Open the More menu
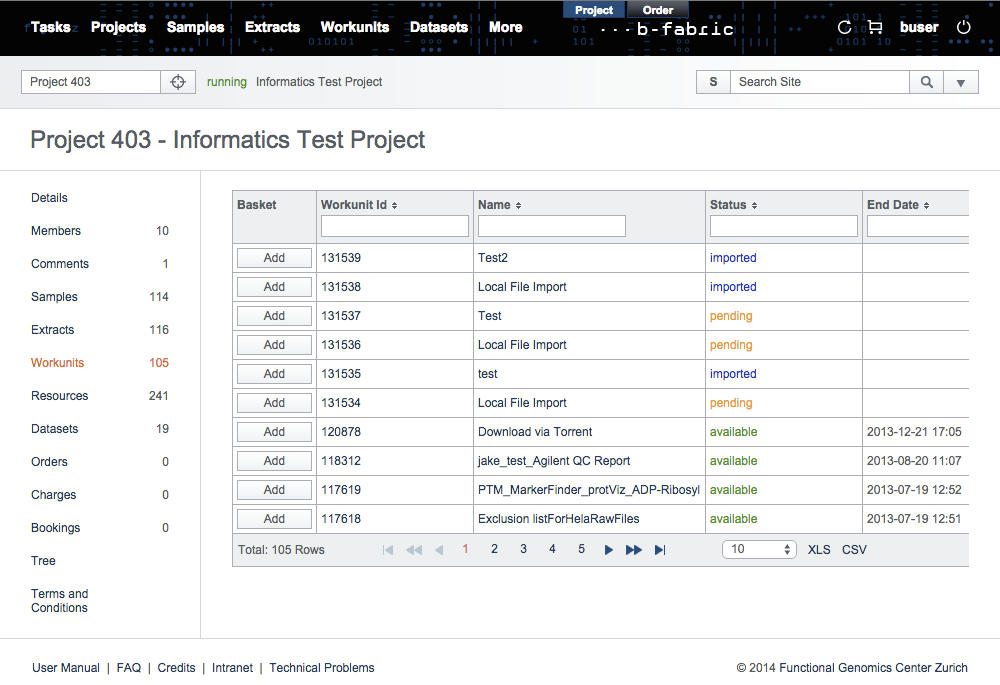The height and width of the screenshot is (685, 1000). (506, 27)
